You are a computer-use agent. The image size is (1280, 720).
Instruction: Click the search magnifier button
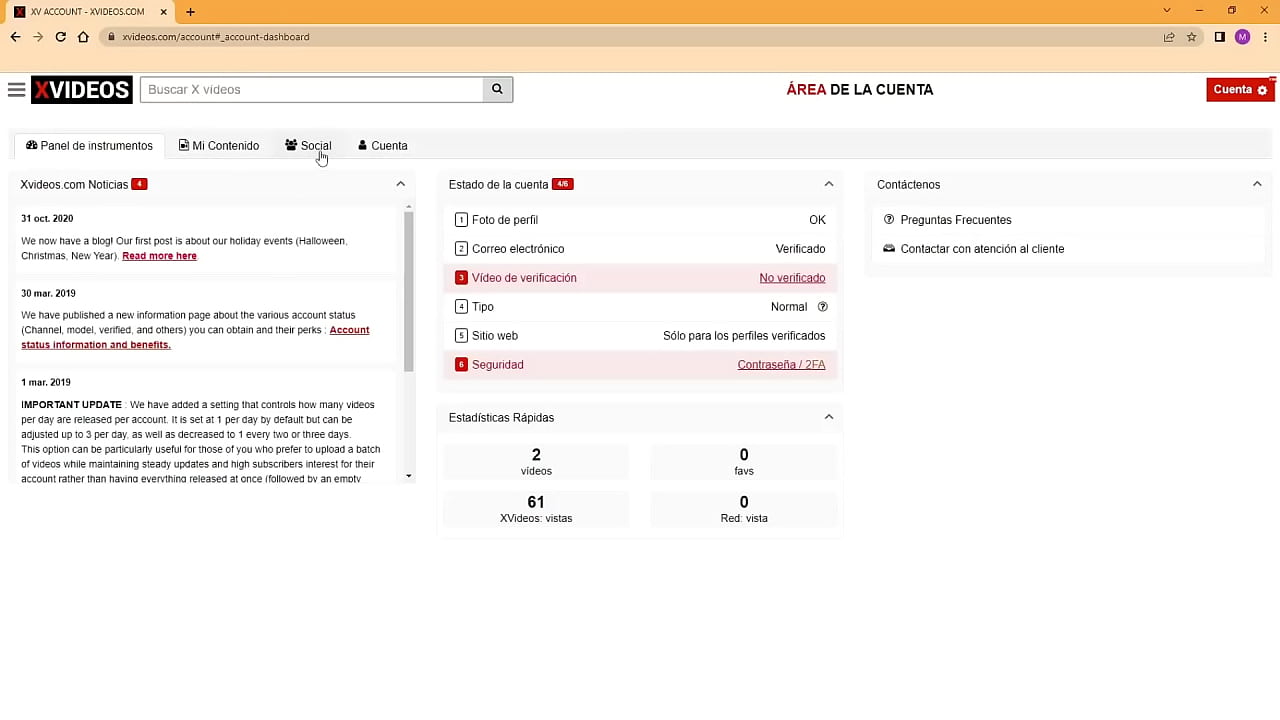497,90
